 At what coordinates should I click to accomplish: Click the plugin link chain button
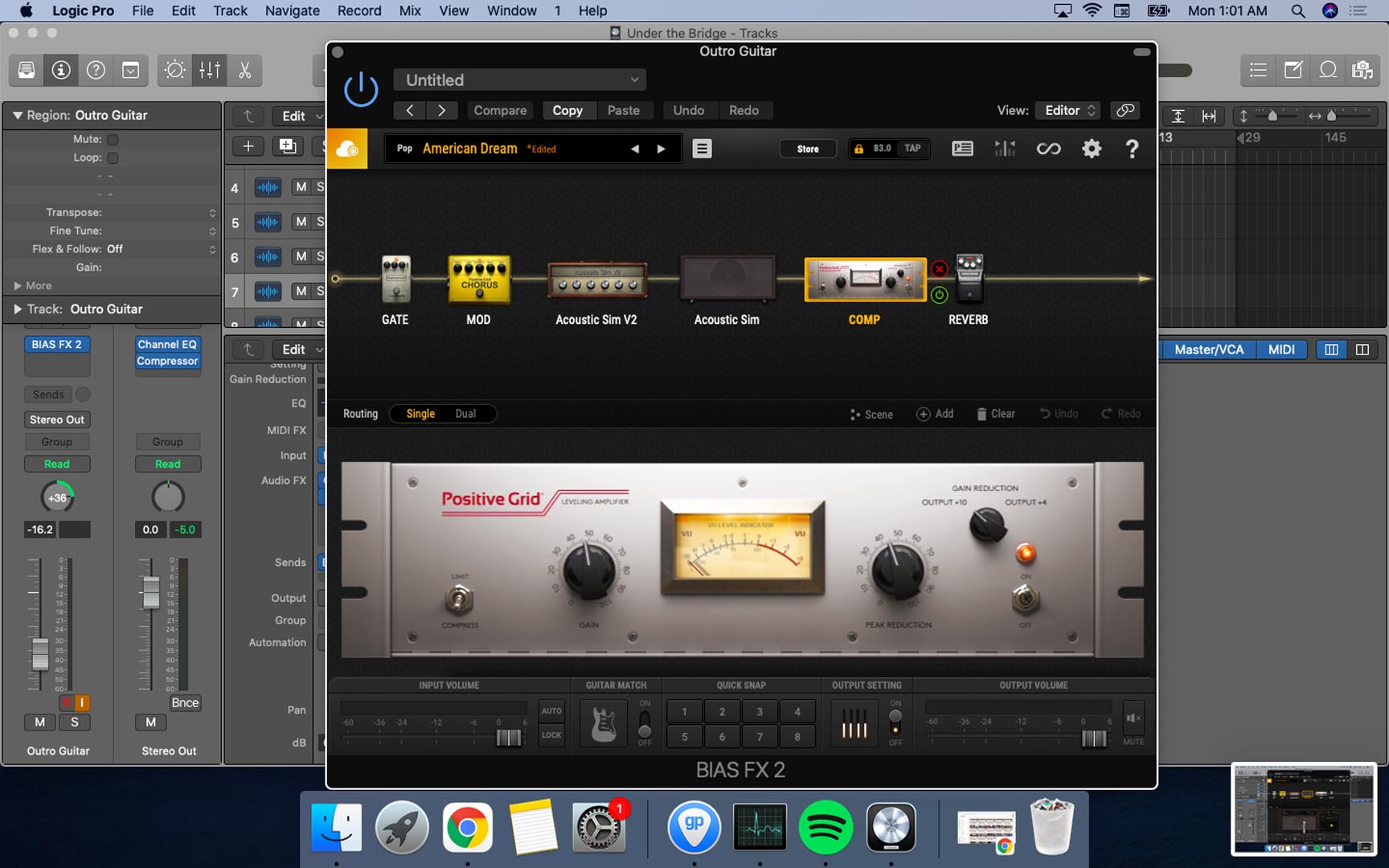(x=1125, y=110)
